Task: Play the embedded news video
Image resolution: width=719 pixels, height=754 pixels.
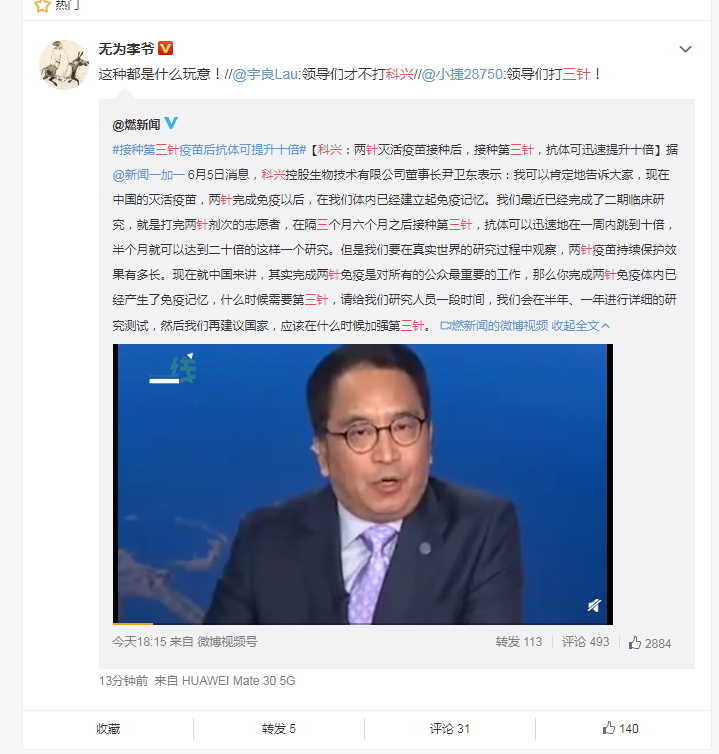Action: point(363,484)
